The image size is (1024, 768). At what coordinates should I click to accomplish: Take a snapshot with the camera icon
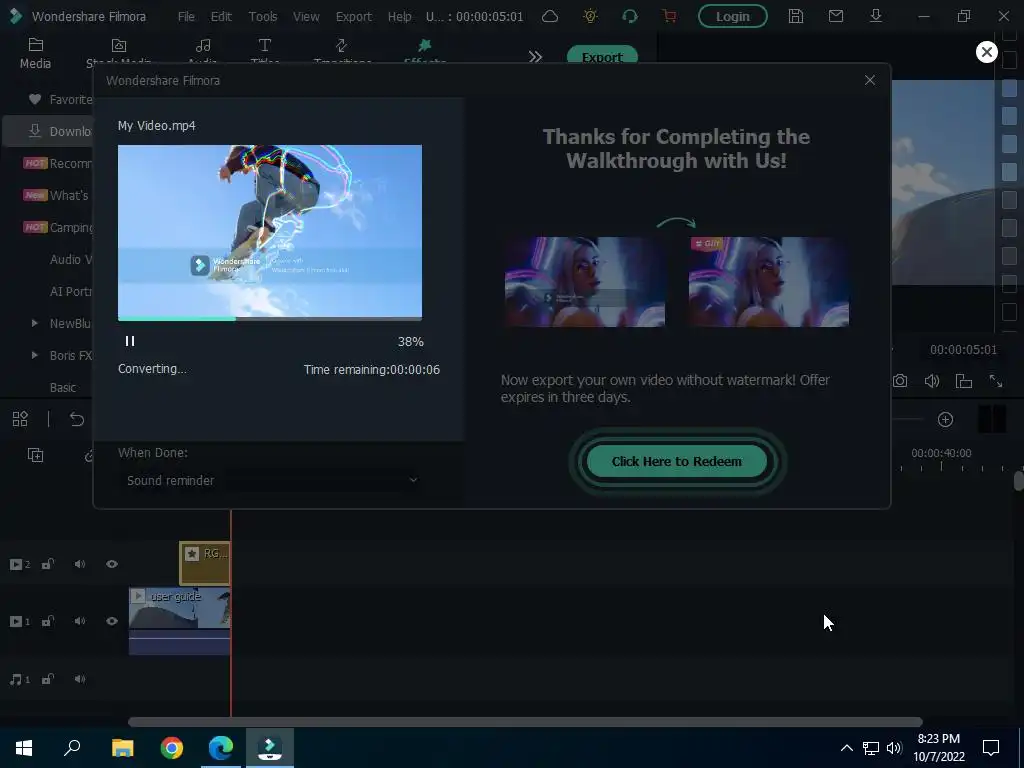[x=900, y=381]
